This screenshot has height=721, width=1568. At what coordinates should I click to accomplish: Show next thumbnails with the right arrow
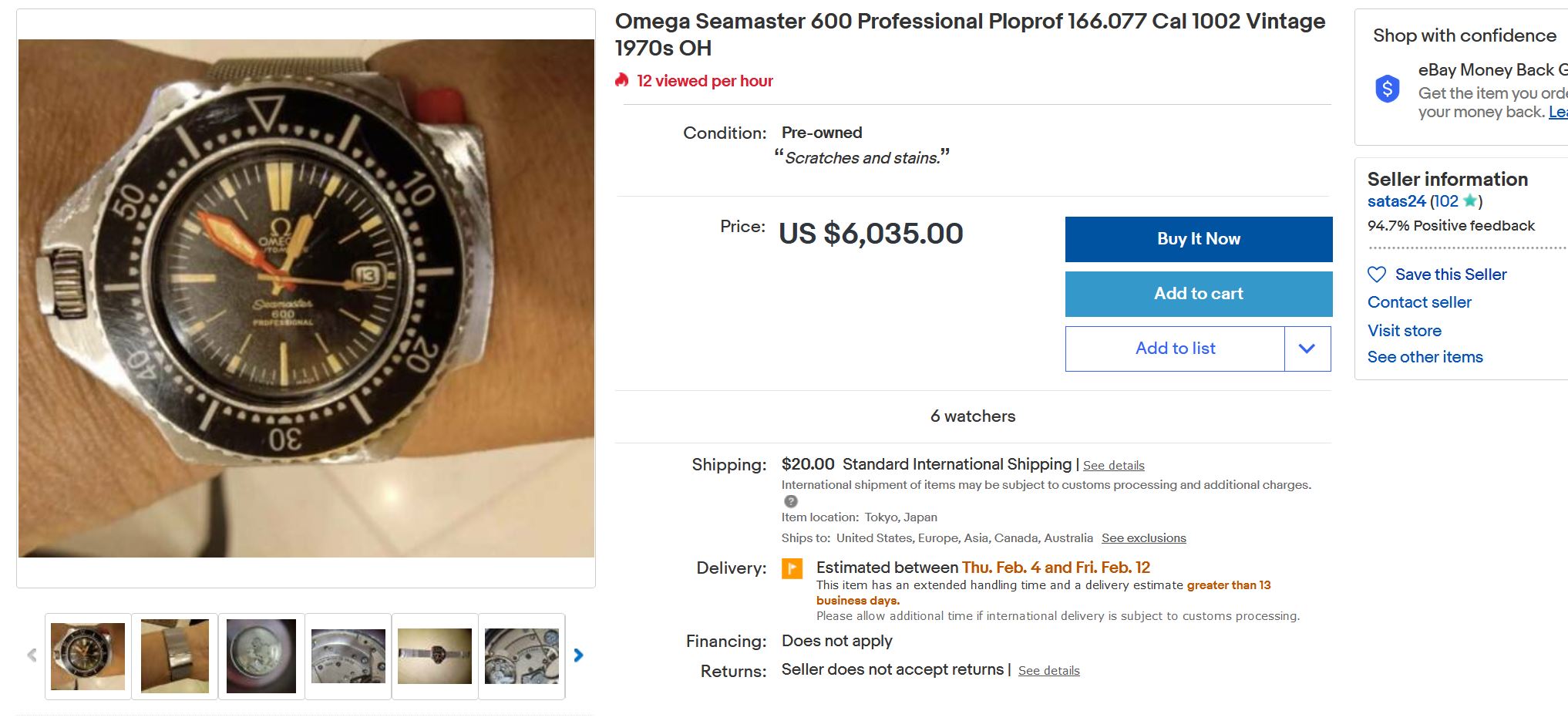(x=578, y=655)
